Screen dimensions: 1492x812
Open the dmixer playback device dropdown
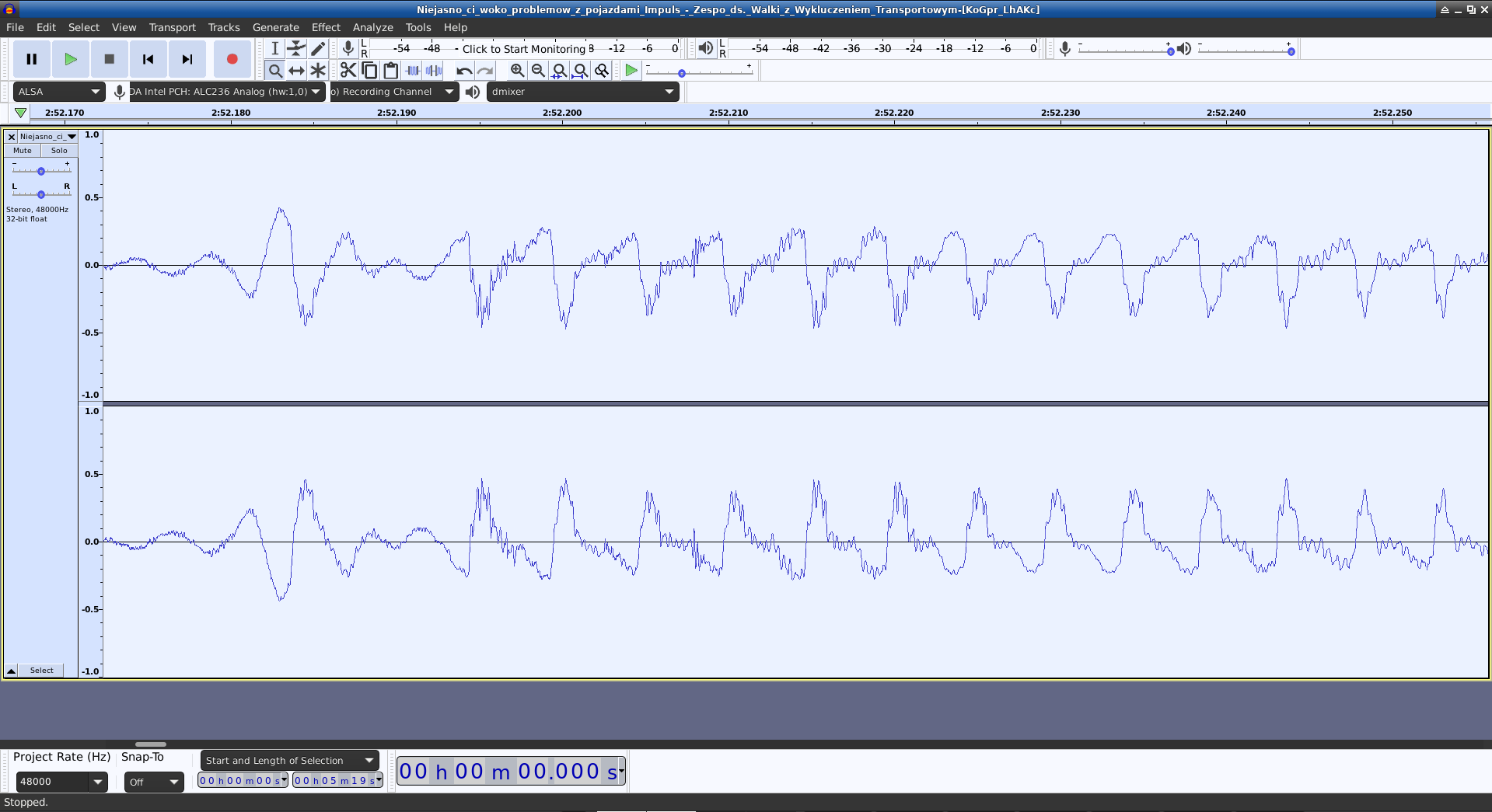click(583, 92)
